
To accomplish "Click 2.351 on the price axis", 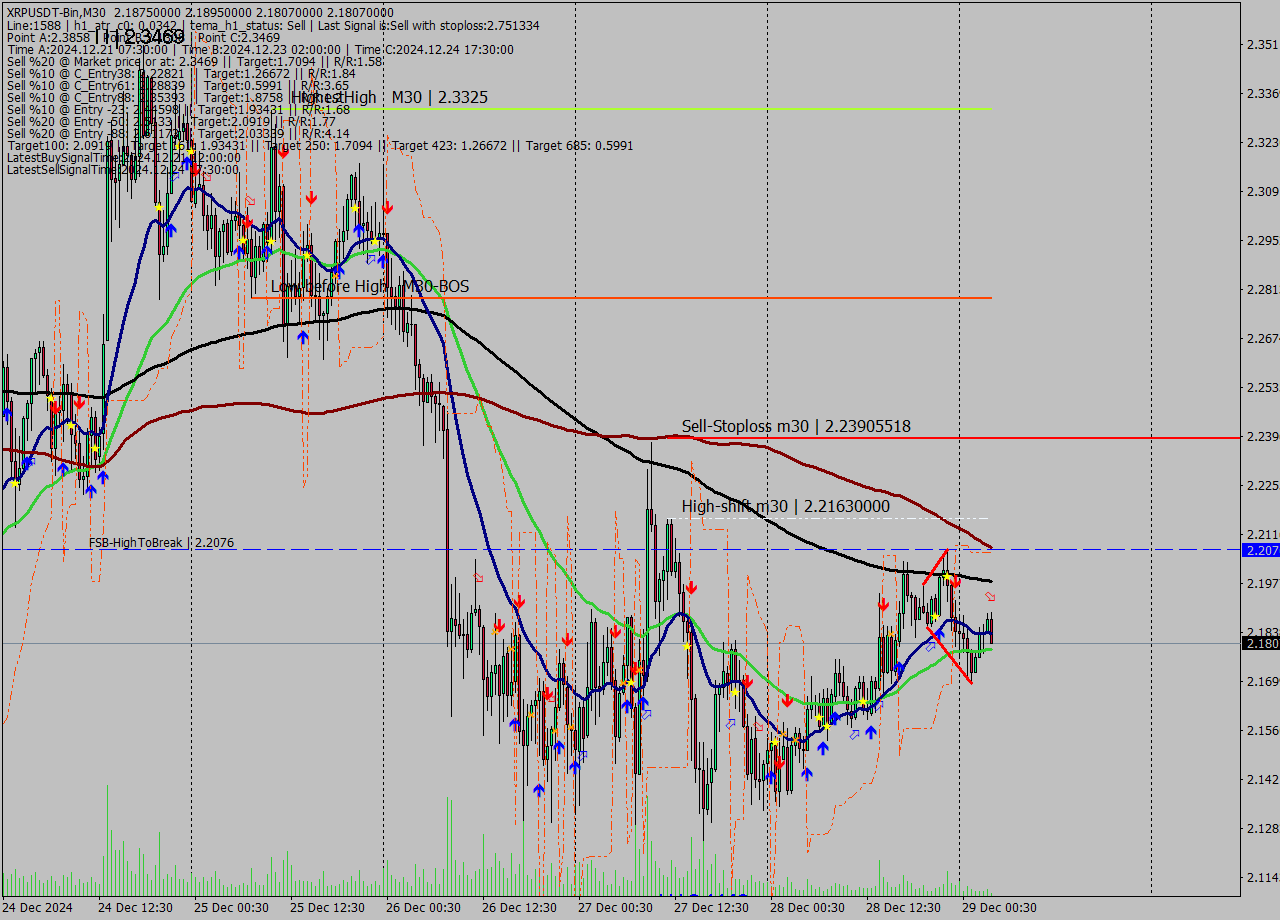I will 1263,44.
